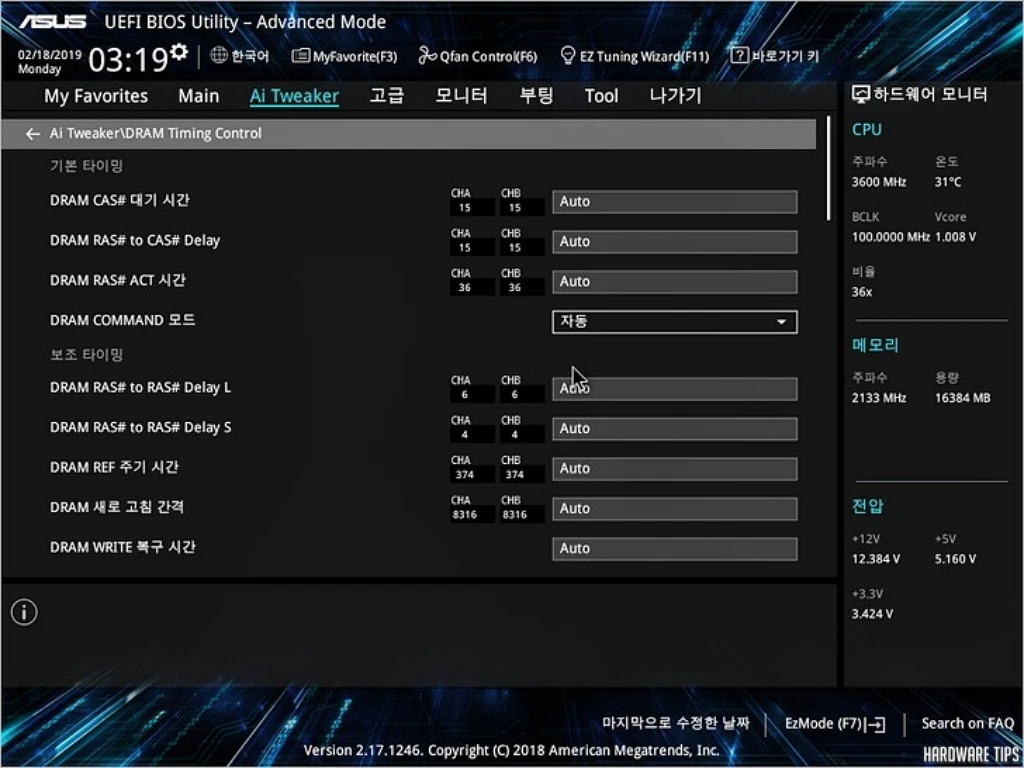Click the back arrow in DRAM Timing Control
1024x768 pixels.
33,134
